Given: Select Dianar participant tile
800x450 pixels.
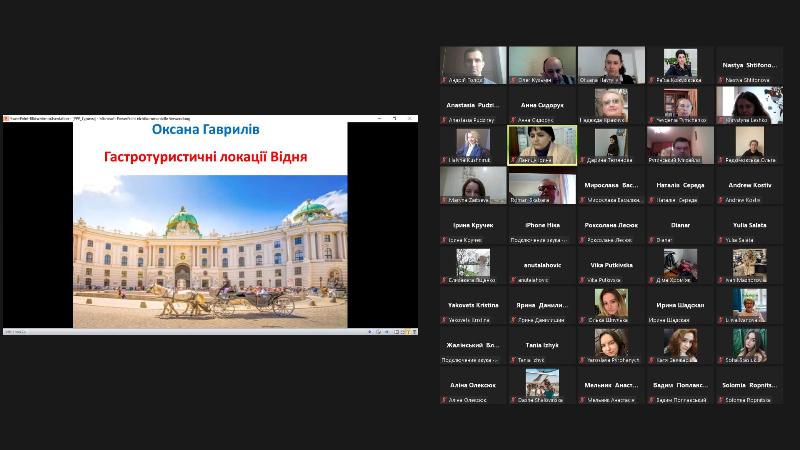Looking at the screenshot, I should [x=680, y=225].
